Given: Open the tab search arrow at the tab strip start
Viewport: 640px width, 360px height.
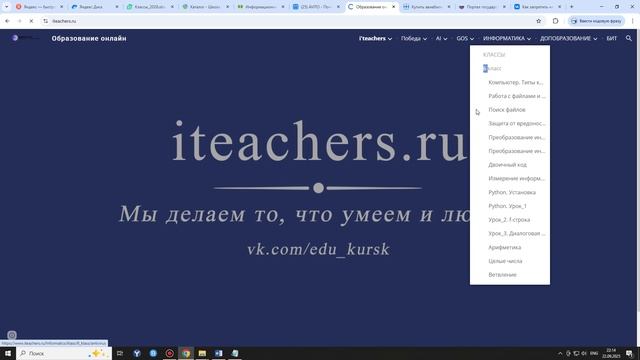Looking at the screenshot, I should 6,7.
